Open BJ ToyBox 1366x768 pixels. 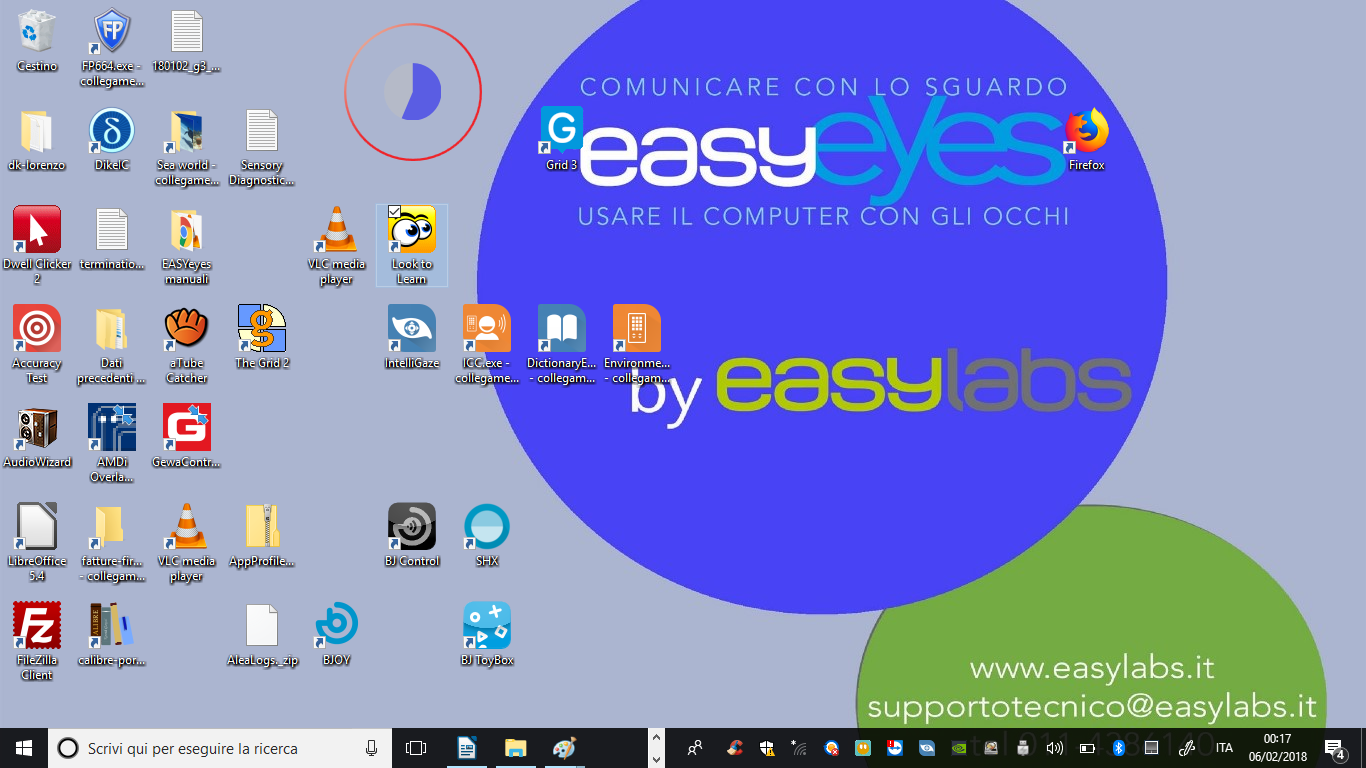(487, 635)
